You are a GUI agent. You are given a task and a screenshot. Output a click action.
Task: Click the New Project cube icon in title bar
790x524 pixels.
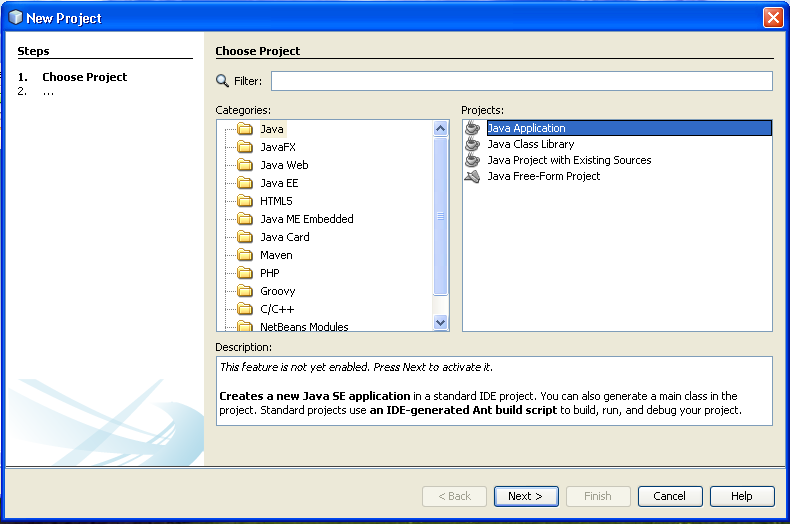coord(16,18)
